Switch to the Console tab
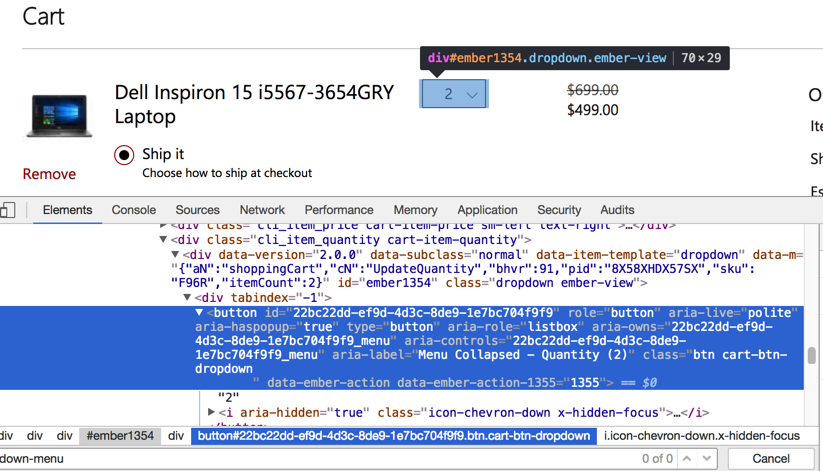 tap(133, 210)
